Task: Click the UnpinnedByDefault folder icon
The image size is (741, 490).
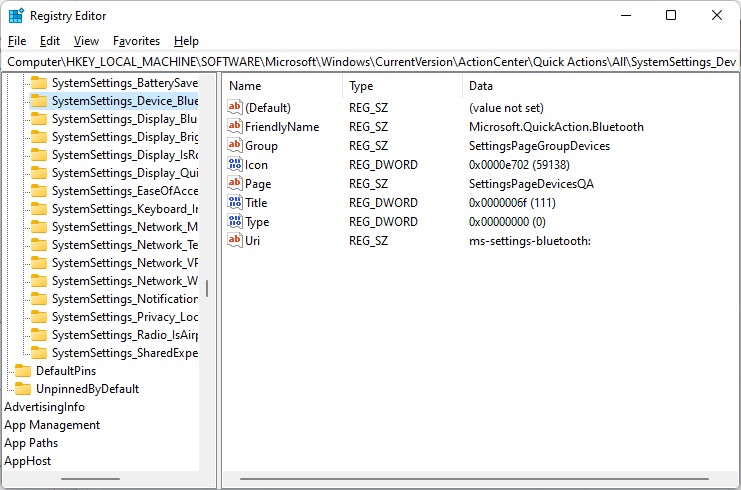Action: 23,389
